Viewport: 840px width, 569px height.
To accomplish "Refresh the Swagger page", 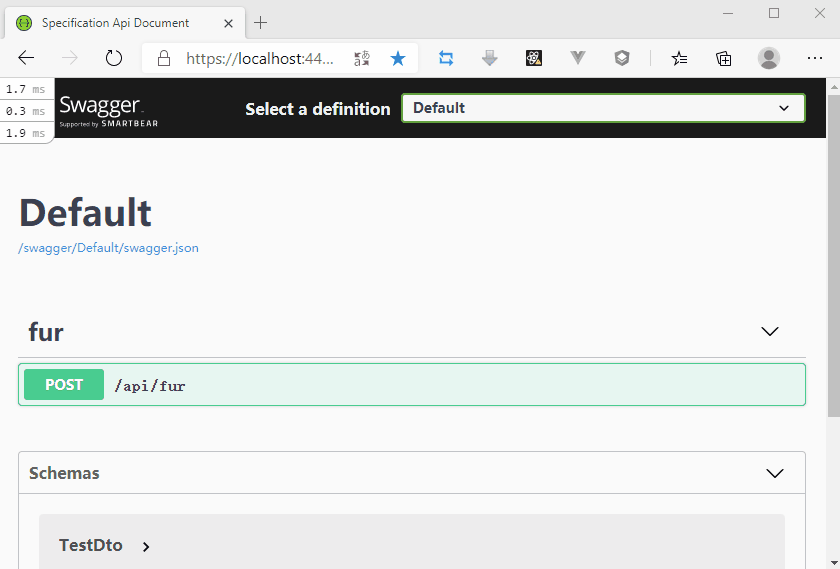I will [114, 58].
